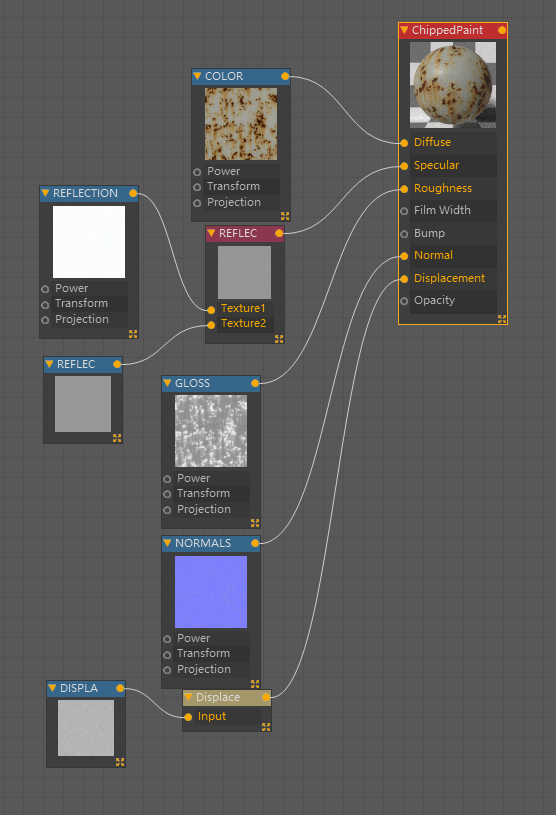The width and height of the screenshot is (556, 815).
Task: Collapse the ChippedPaint material node
Action: point(404,30)
